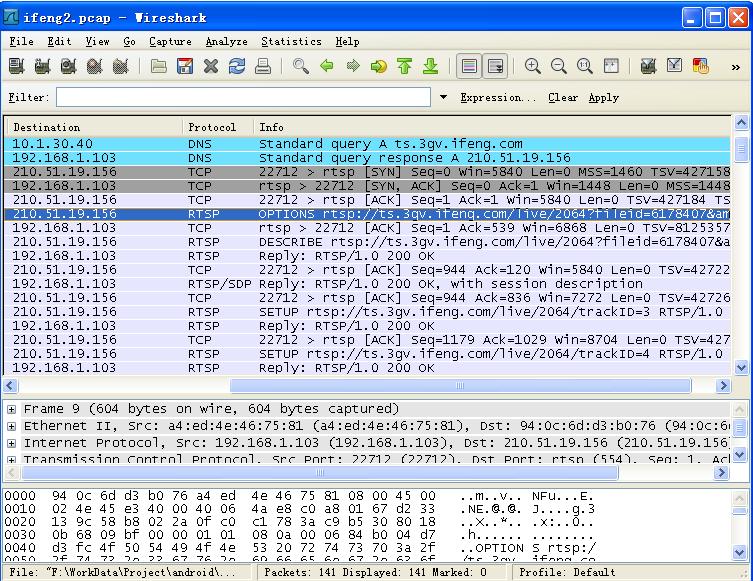This screenshot has height=581, width=753.
Task: Apply the display filter
Action: [x=603, y=98]
